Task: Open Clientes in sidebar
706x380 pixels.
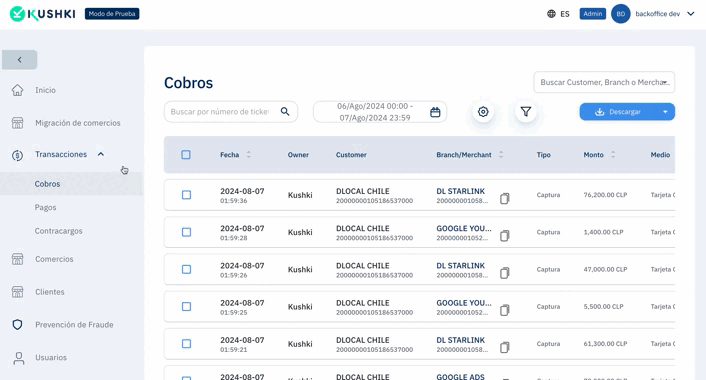Action: coord(50,292)
